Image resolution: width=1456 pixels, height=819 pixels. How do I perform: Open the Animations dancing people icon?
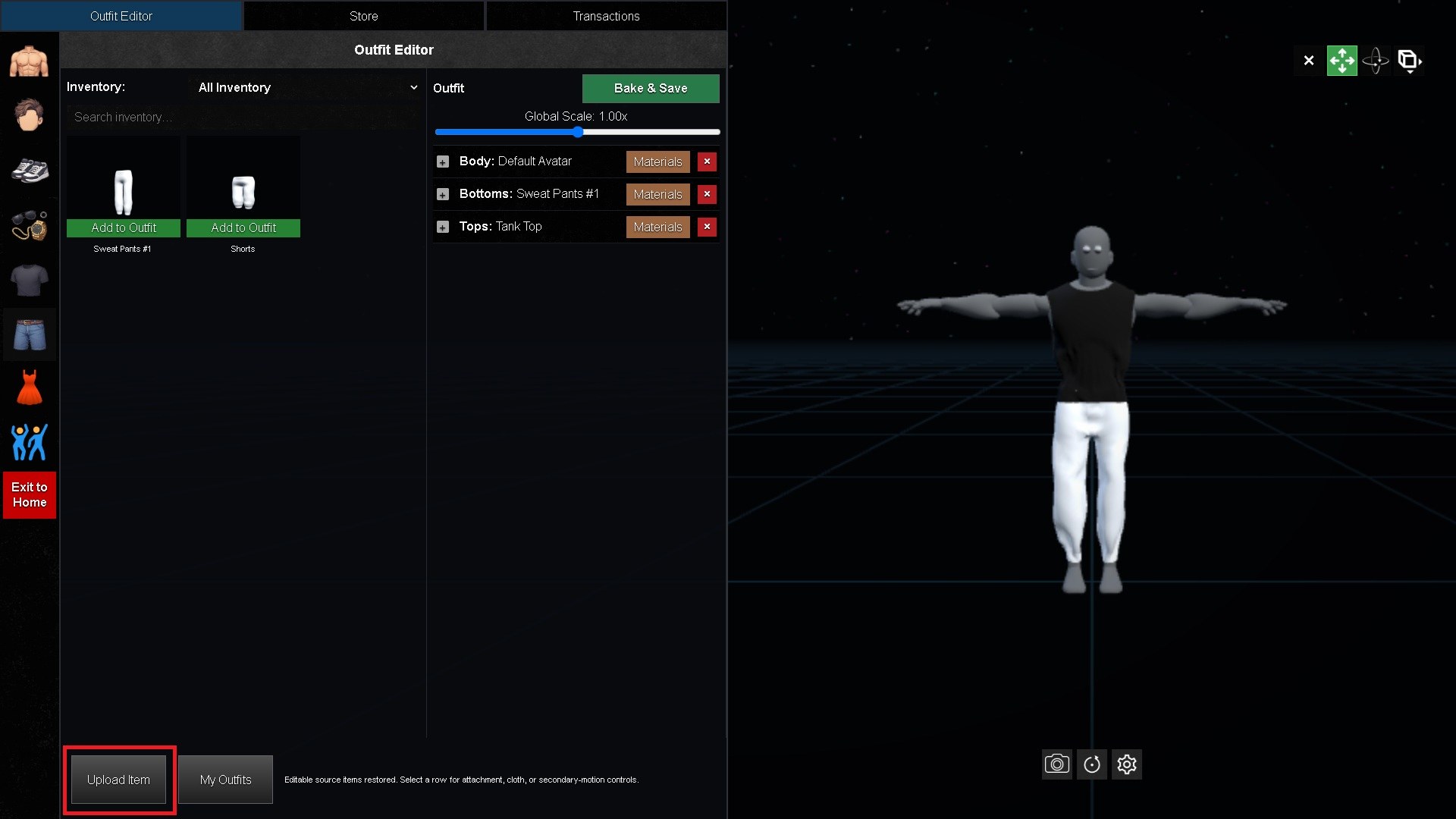tap(29, 442)
